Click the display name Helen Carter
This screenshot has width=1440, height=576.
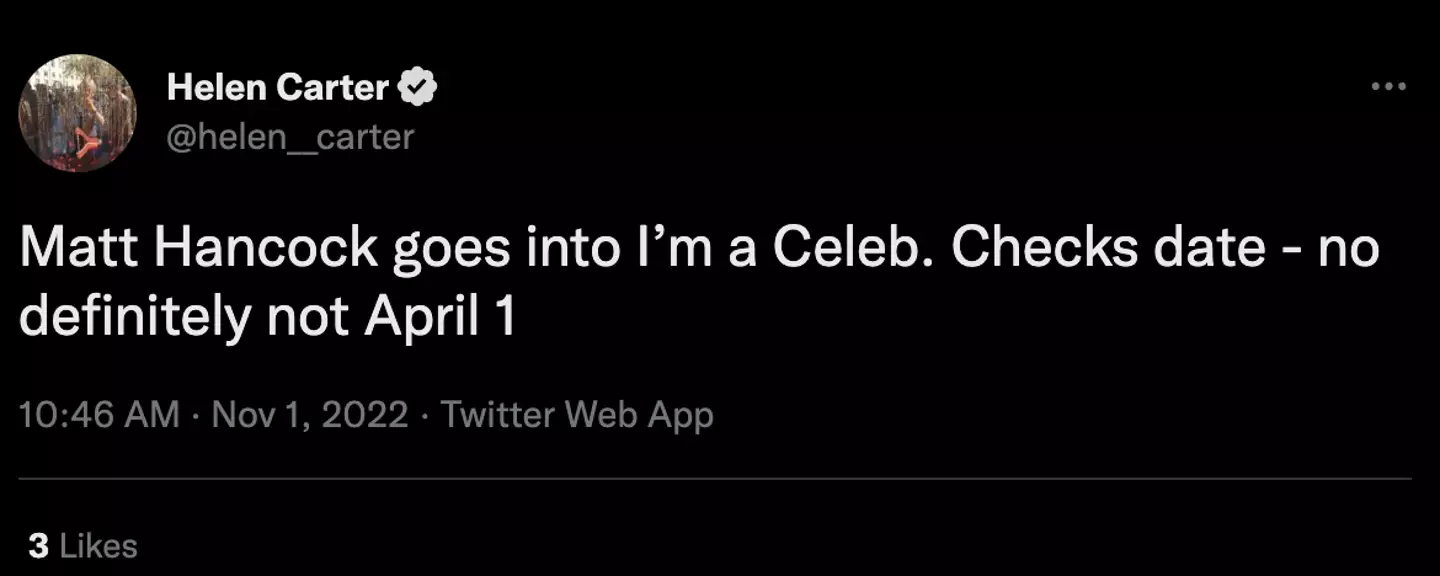(277, 88)
